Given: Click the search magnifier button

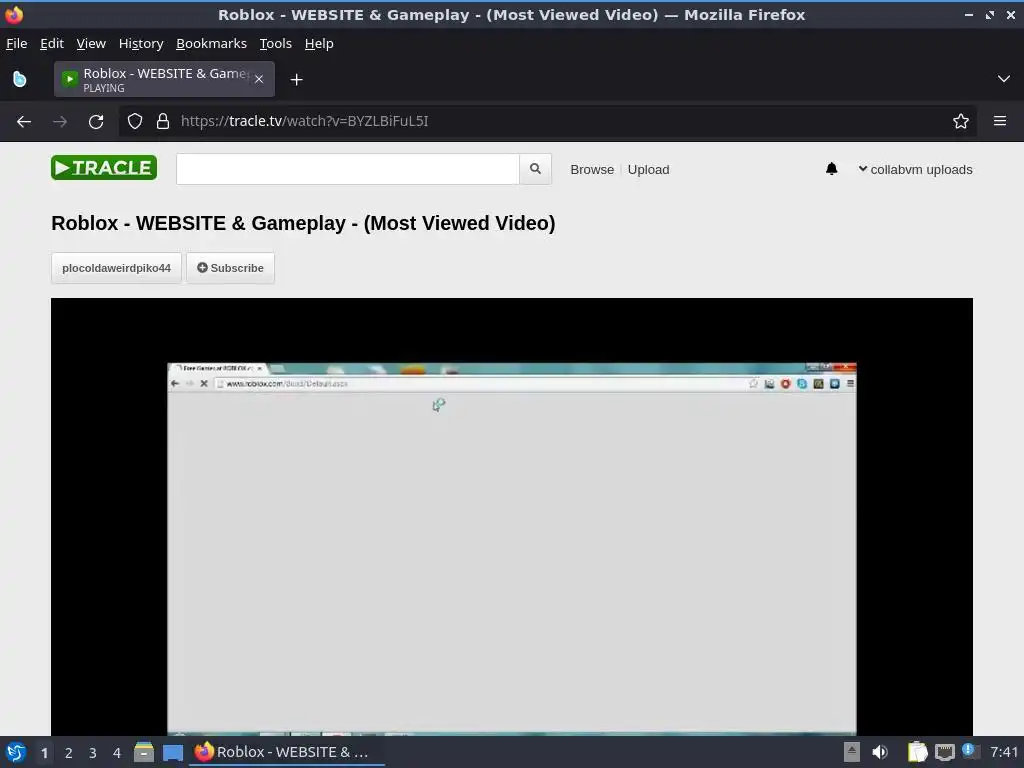Looking at the screenshot, I should [535, 169].
